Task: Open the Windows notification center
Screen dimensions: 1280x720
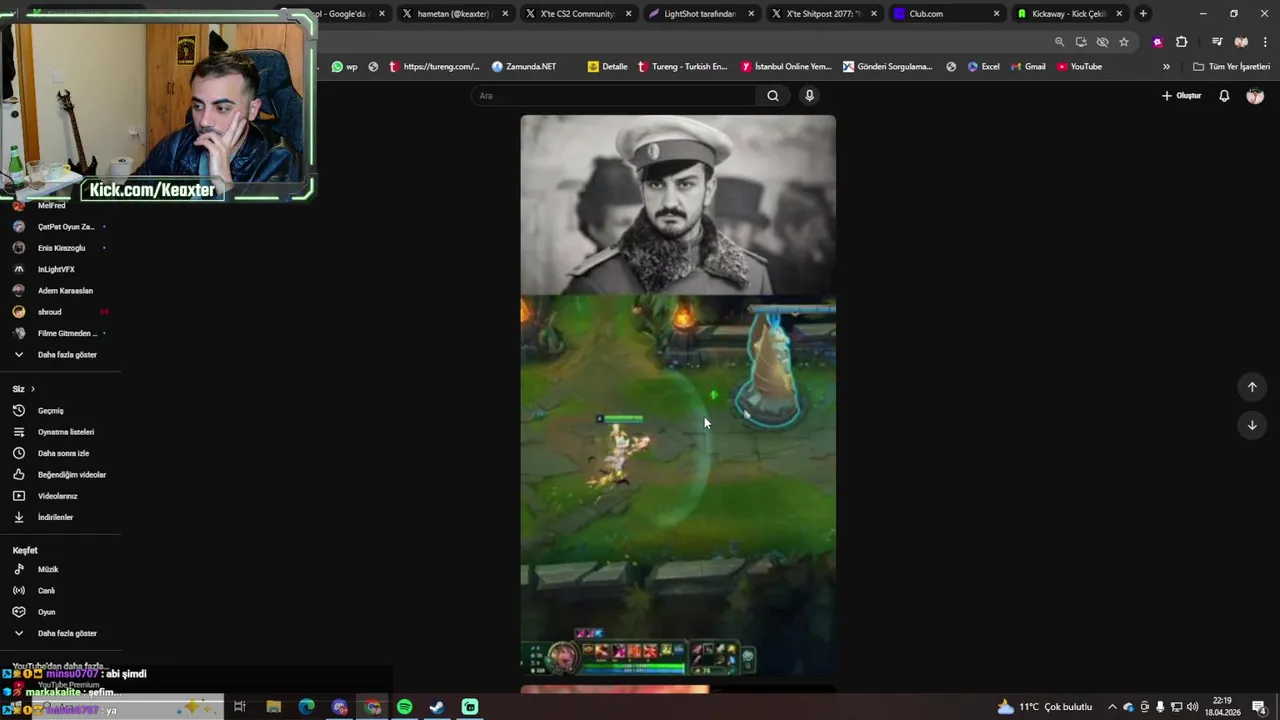Action: [x=1259, y=707]
